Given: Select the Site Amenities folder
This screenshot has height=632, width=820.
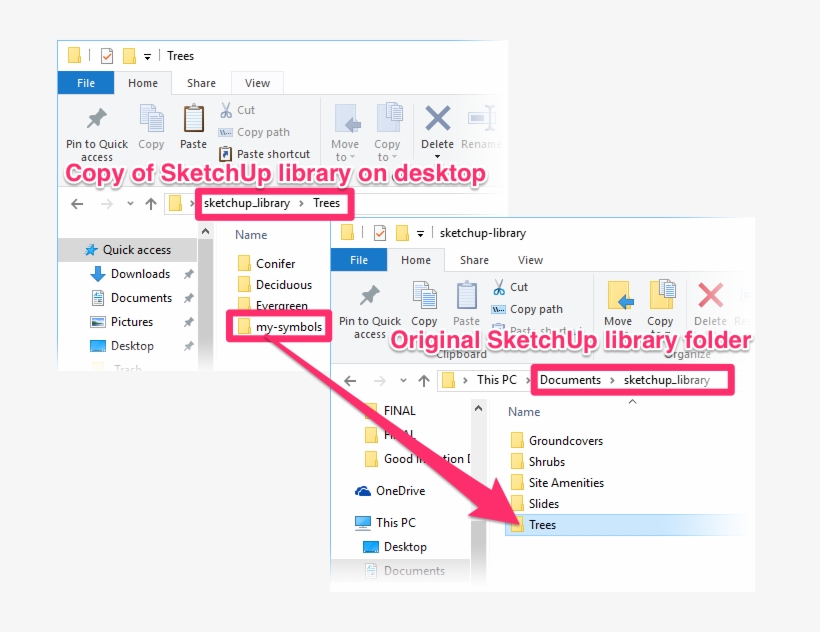Looking at the screenshot, I should point(557,482).
